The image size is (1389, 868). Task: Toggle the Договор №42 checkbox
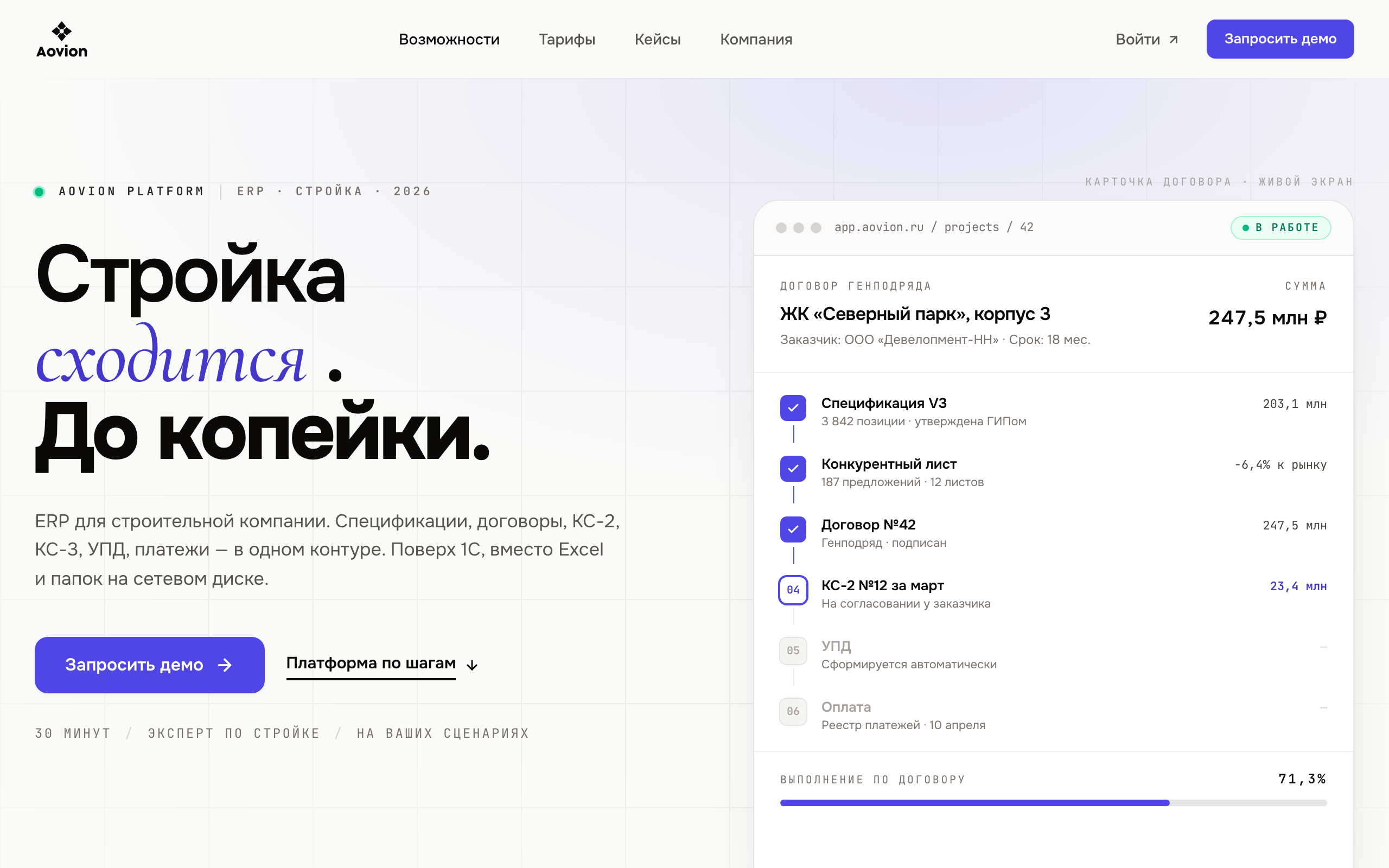tap(793, 529)
